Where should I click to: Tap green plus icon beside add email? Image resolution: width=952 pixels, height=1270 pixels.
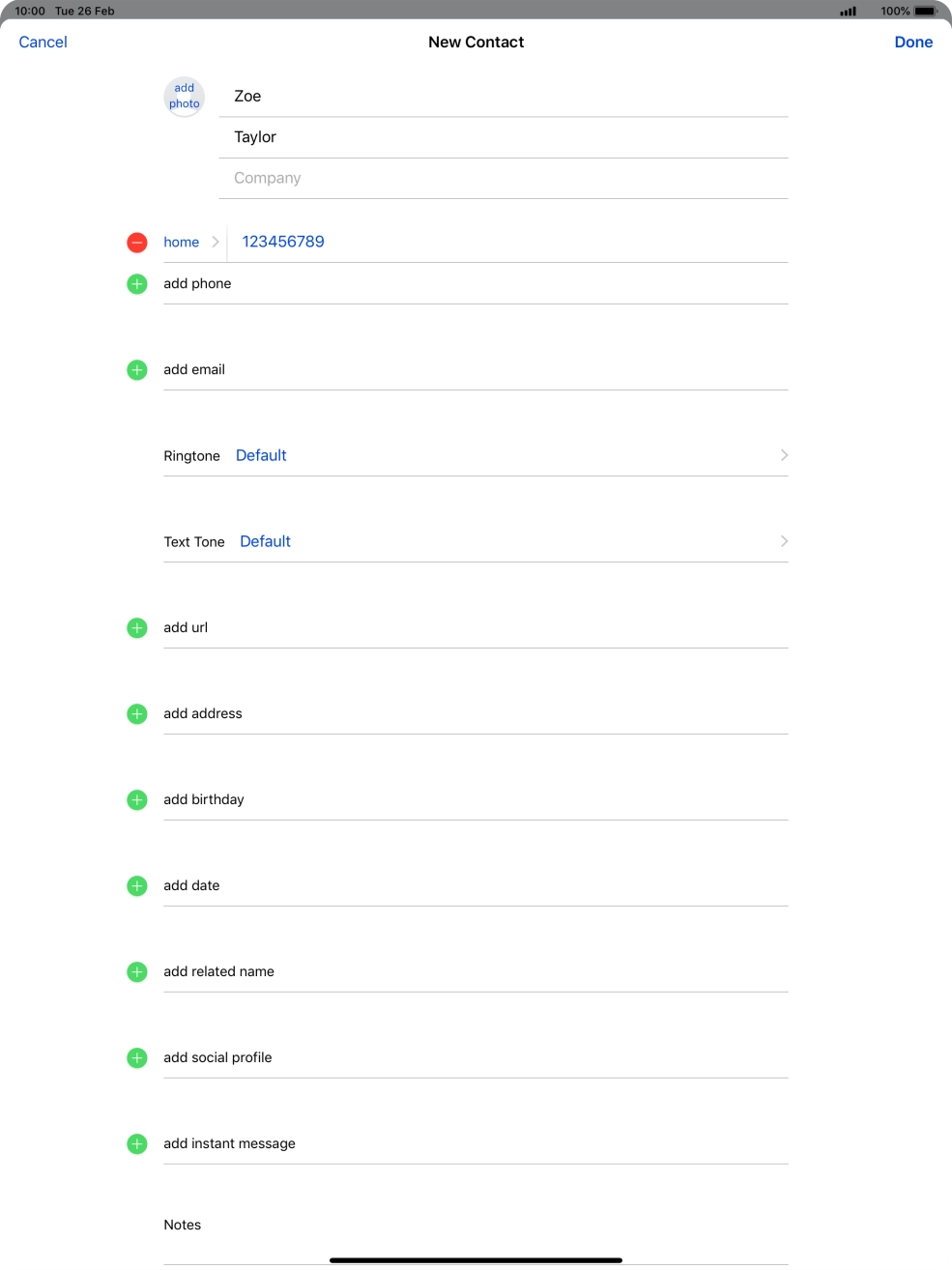pyautogui.click(x=137, y=370)
